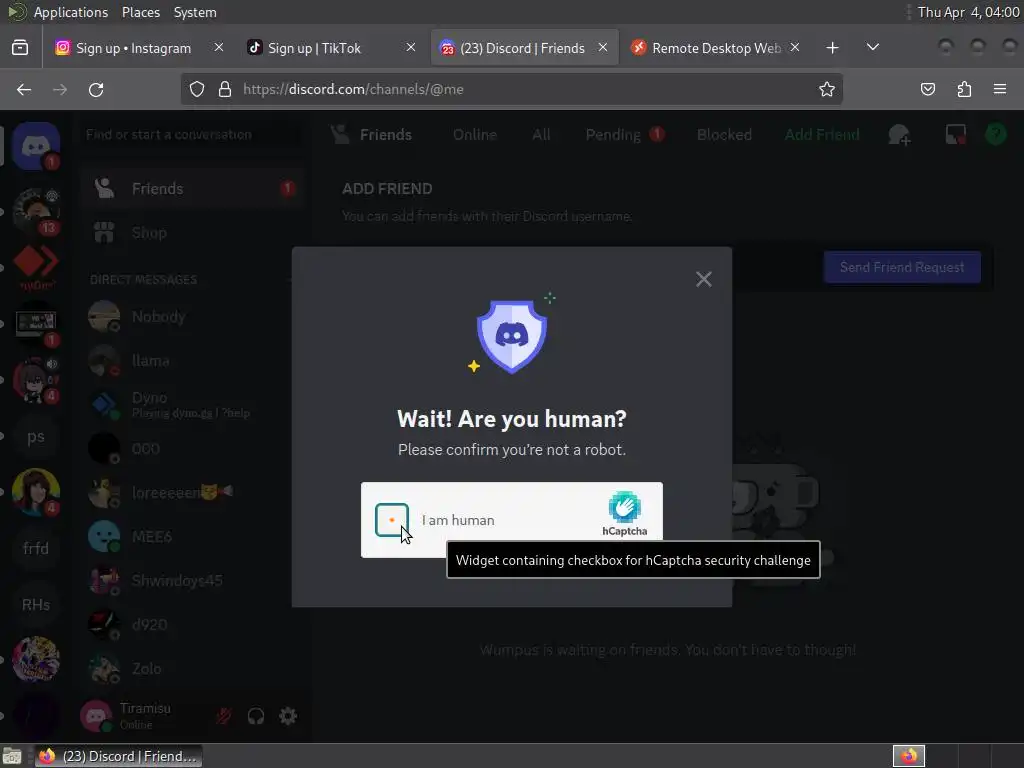The height and width of the screenshot is (768, 1024).
Task: Open direct message with loreeeeen
Action: point(193,492)
